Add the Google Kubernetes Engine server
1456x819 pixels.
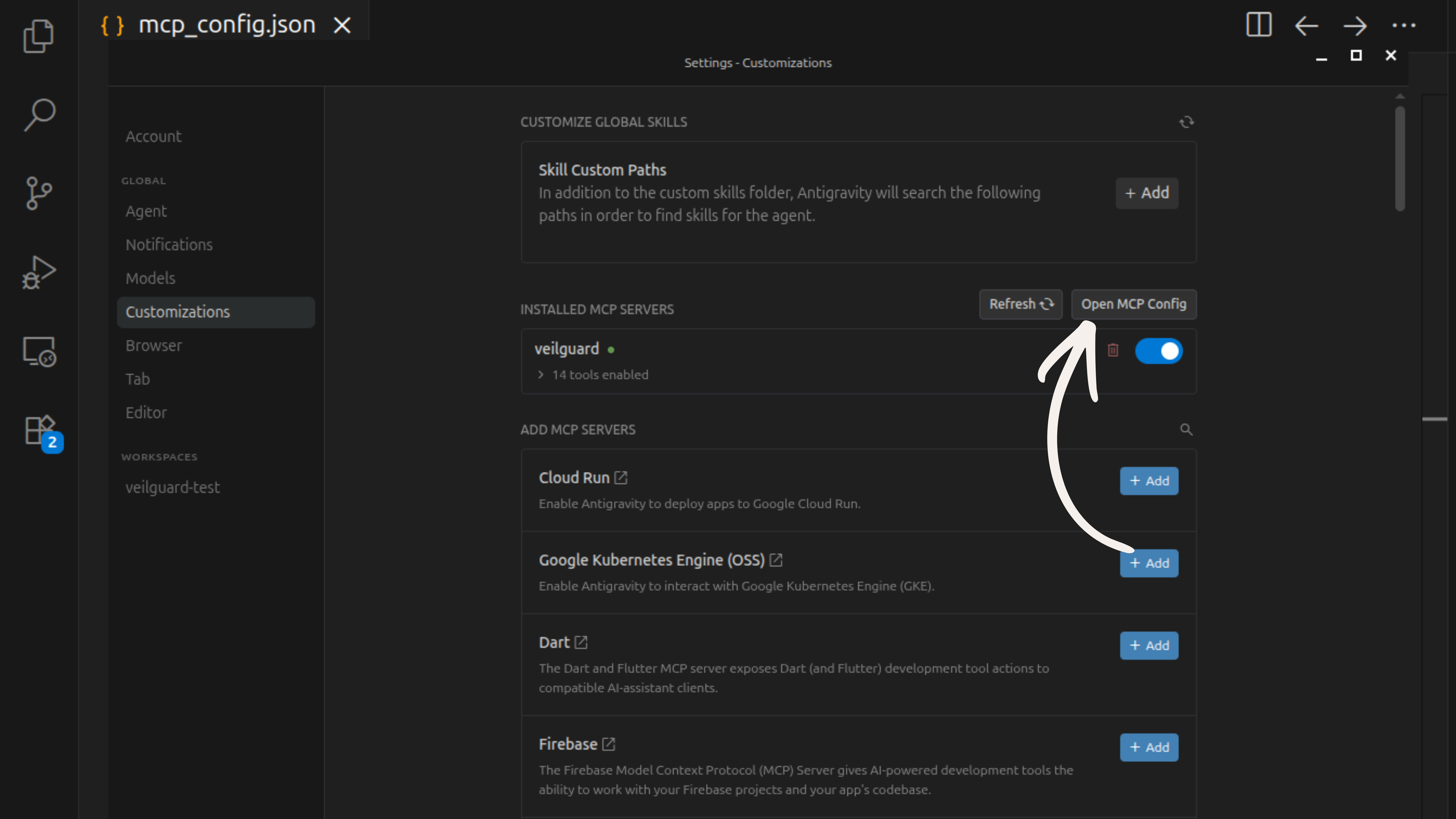(1149, 563)
